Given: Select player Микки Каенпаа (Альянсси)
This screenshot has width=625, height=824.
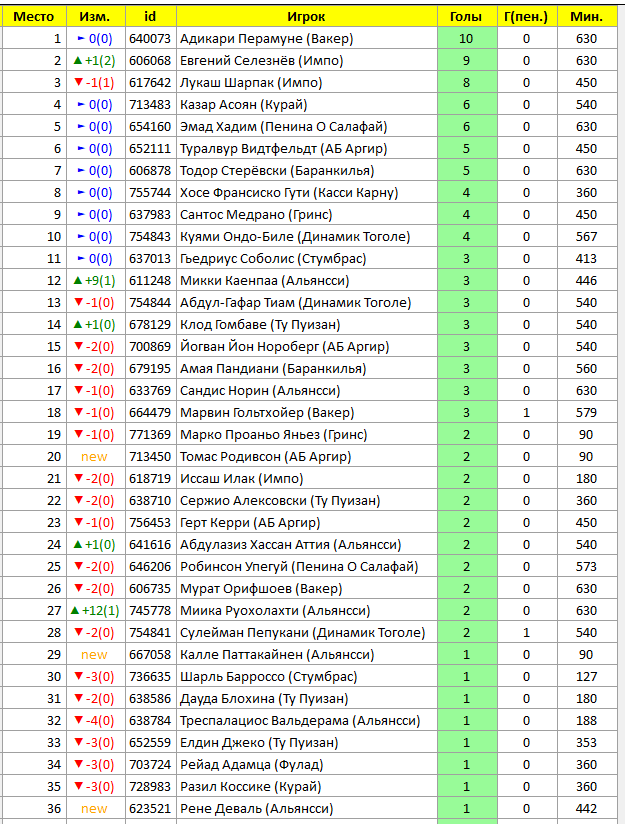Looking at the screenshot, I should coord(264,281).
